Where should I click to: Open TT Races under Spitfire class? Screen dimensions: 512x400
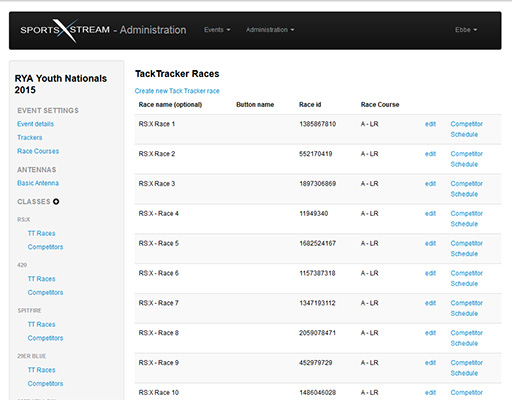click(x=41, y=324)
